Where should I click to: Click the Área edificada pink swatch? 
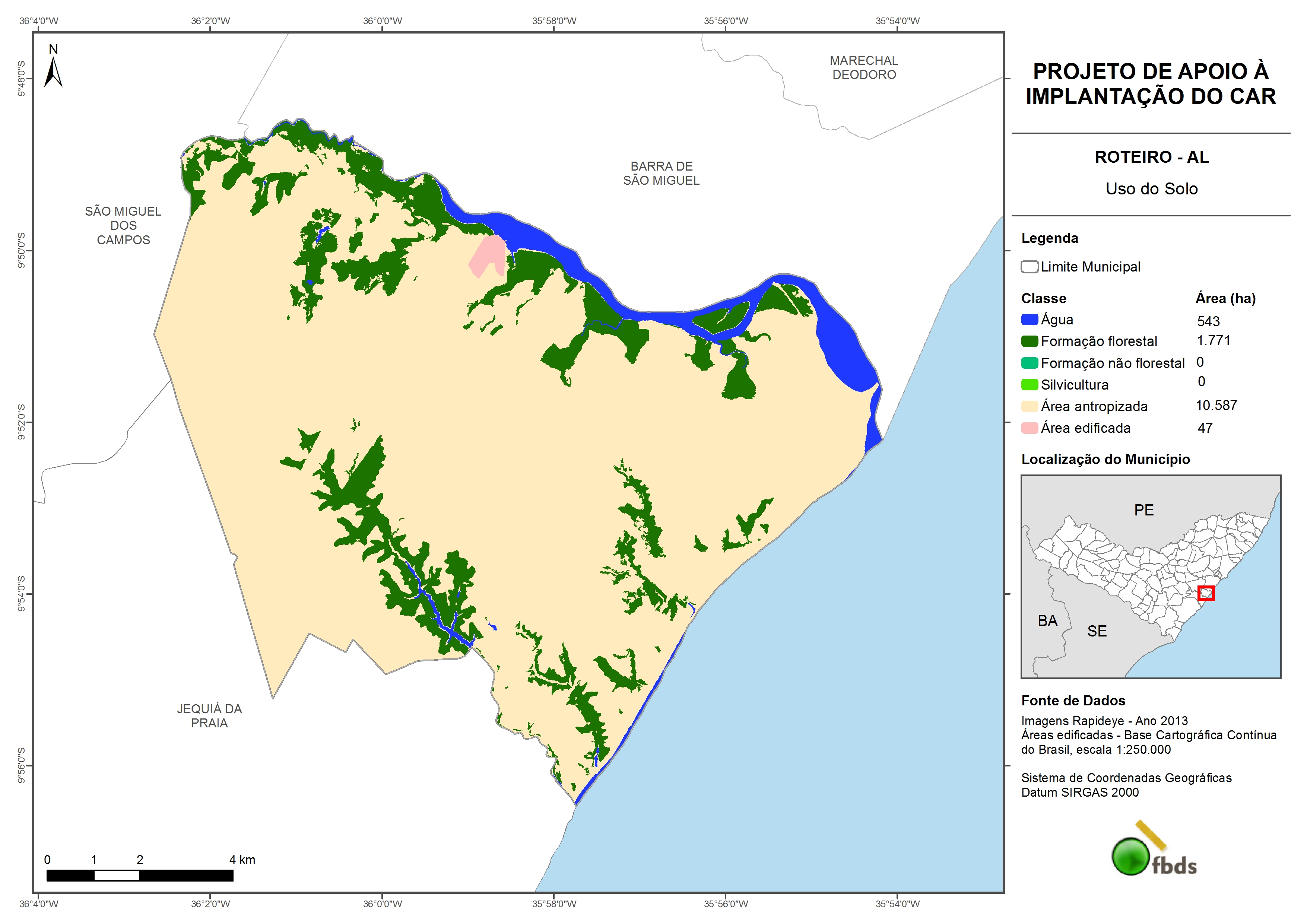point(1029,428)
